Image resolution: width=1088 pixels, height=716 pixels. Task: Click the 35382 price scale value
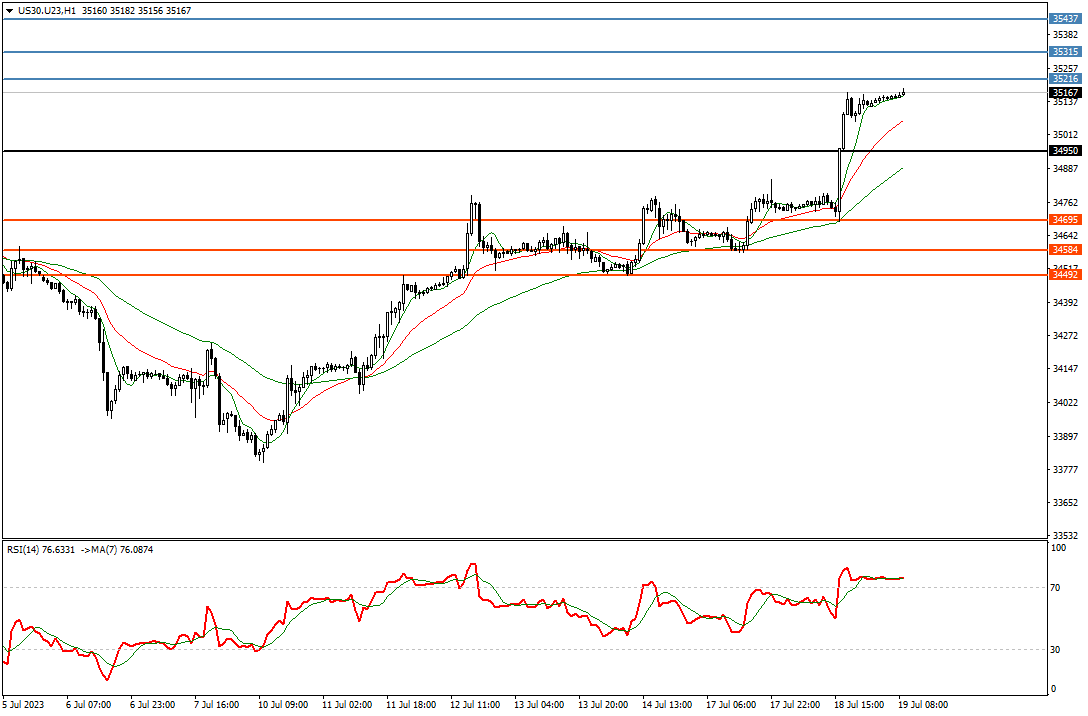click(1065, 35)
